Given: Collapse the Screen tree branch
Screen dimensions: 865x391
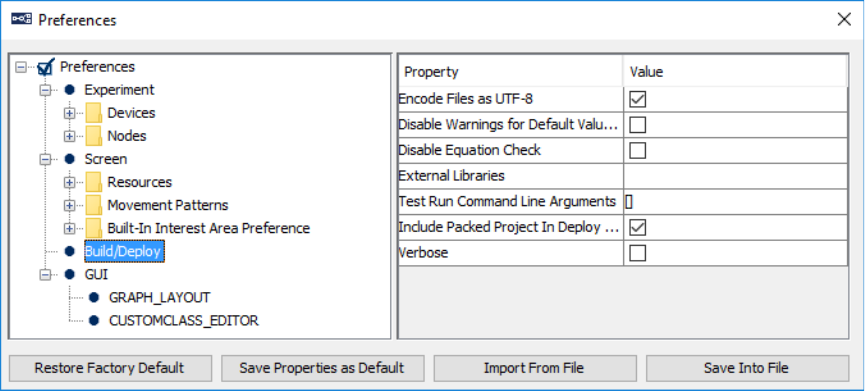Looking at the screenshot, I should [45, 159].
